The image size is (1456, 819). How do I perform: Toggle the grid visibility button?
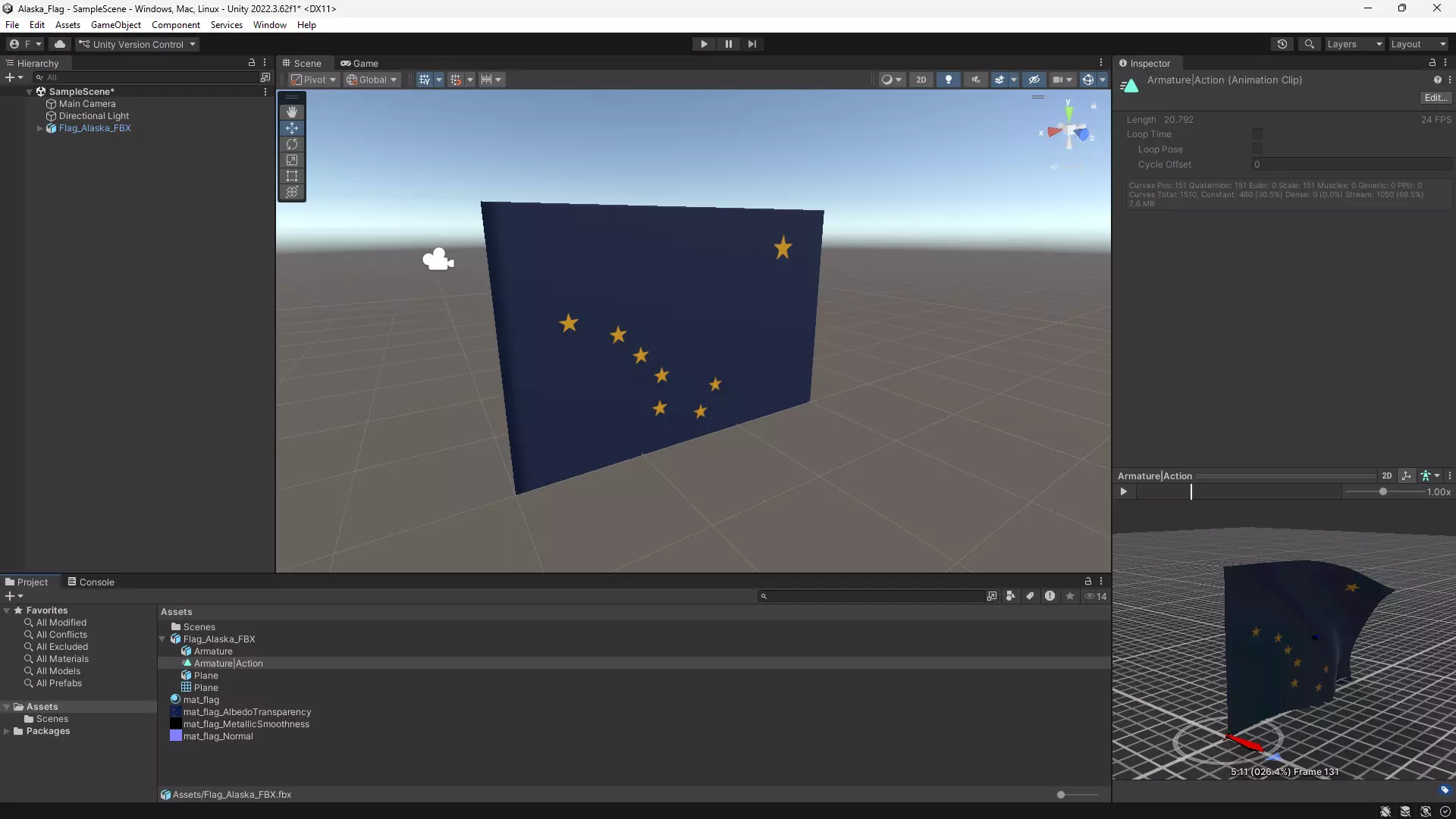(x=424, y=80)
